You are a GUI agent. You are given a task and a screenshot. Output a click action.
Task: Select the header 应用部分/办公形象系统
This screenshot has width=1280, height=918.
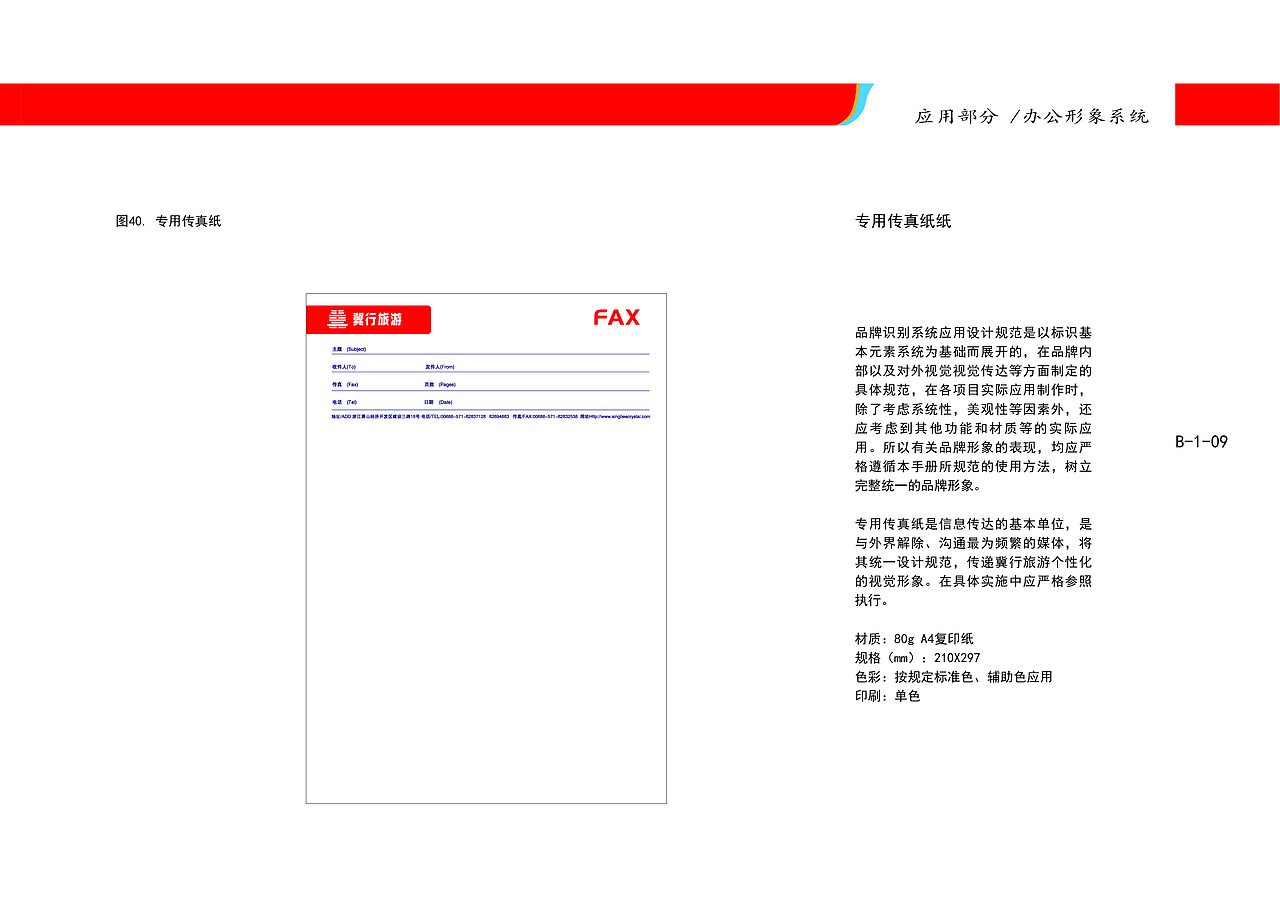coord(1035,115)
